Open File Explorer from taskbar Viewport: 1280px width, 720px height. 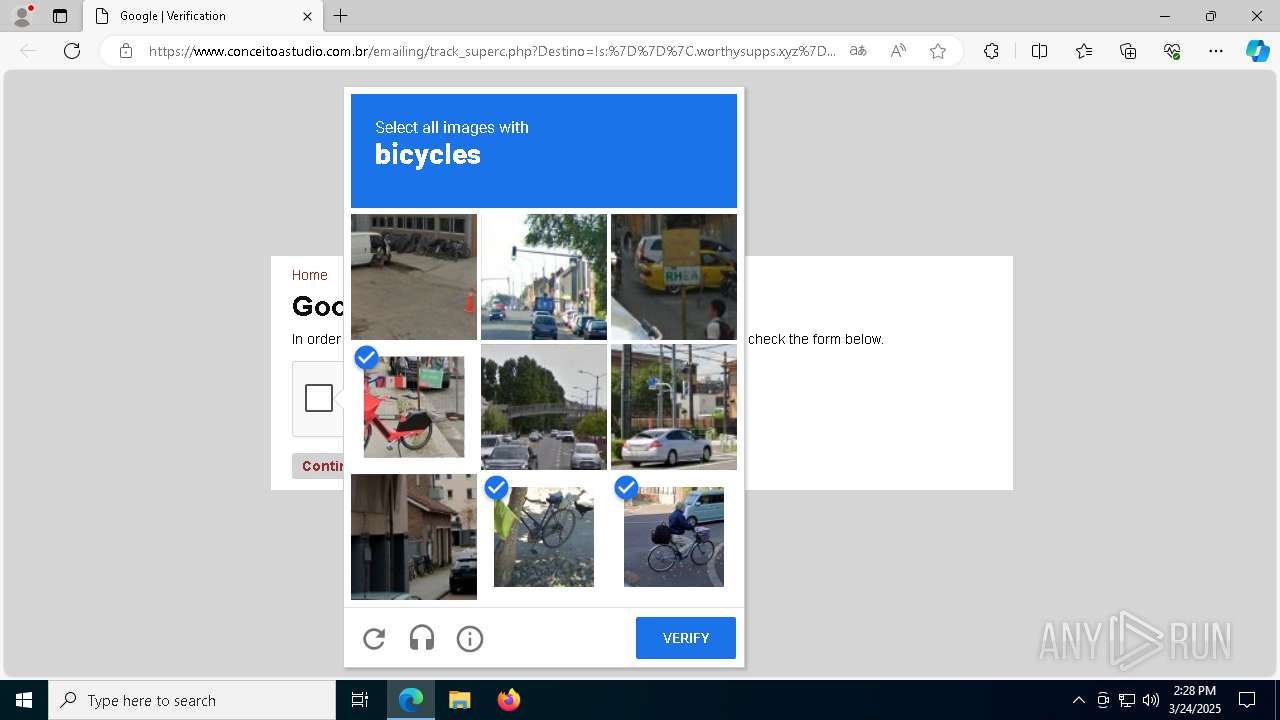click(459, 700)
